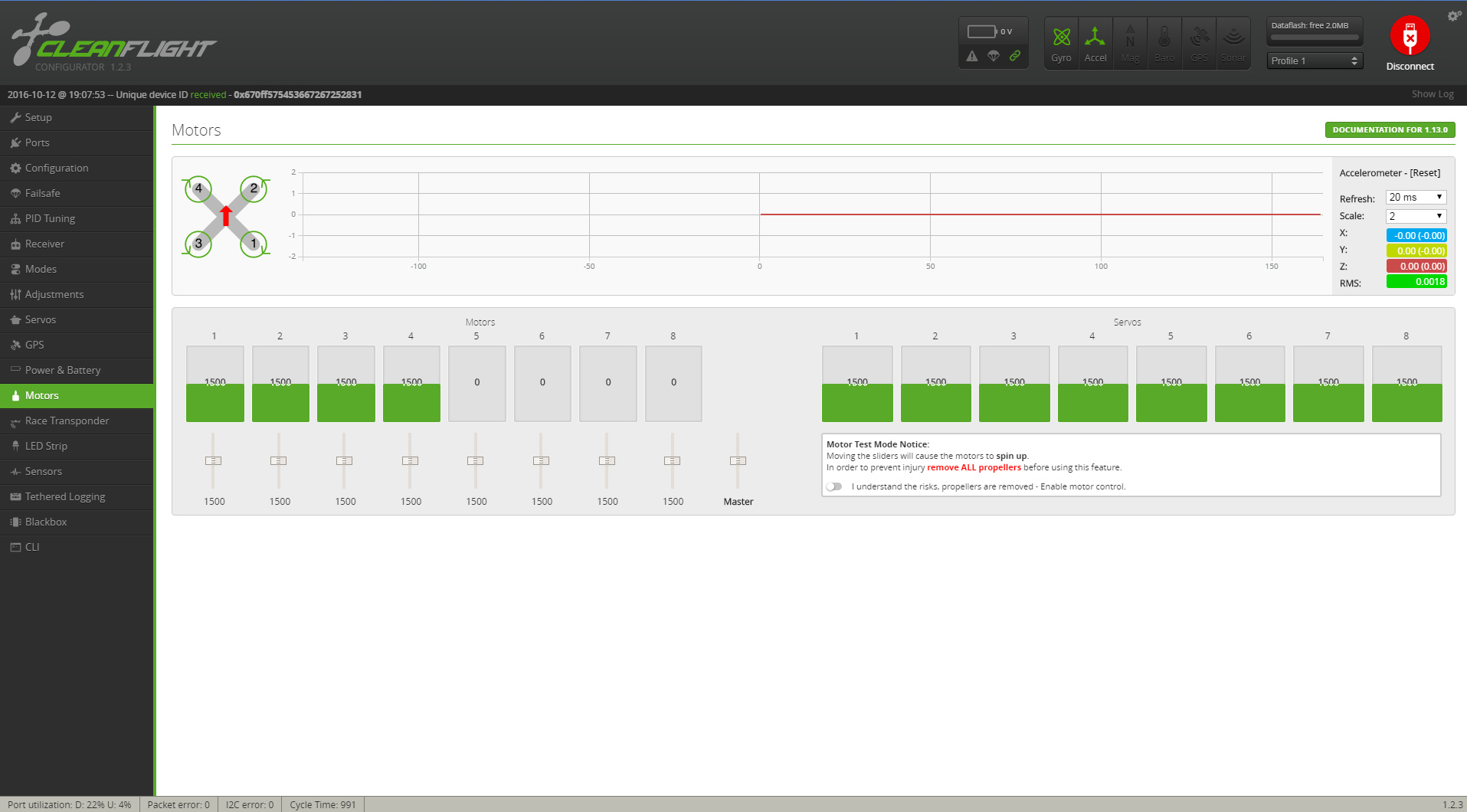Open Tethered Logging tab

[77, 496]
